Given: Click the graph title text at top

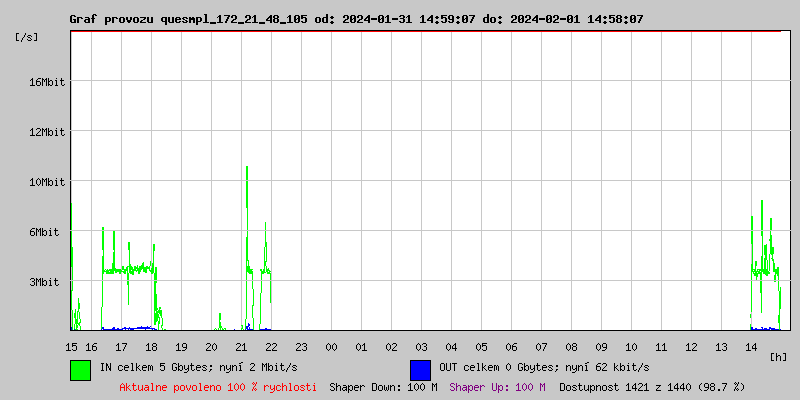Looking at the screenshot, I should (x=356, y=19).
